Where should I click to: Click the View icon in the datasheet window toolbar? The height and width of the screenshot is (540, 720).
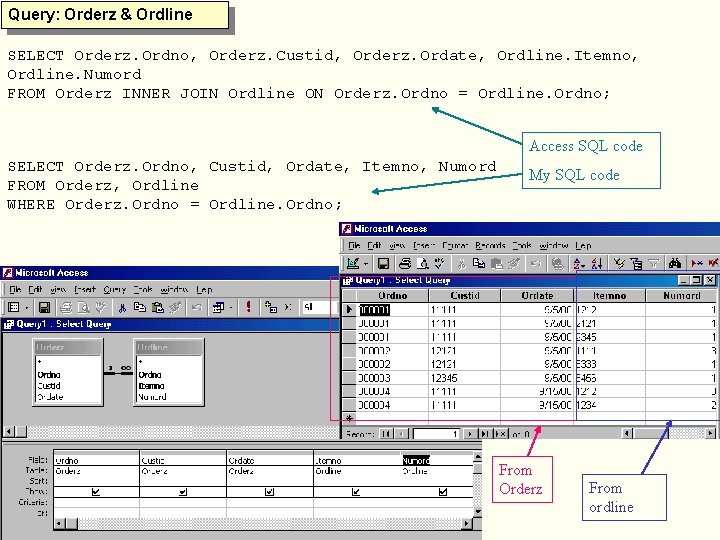coord(353,263)
